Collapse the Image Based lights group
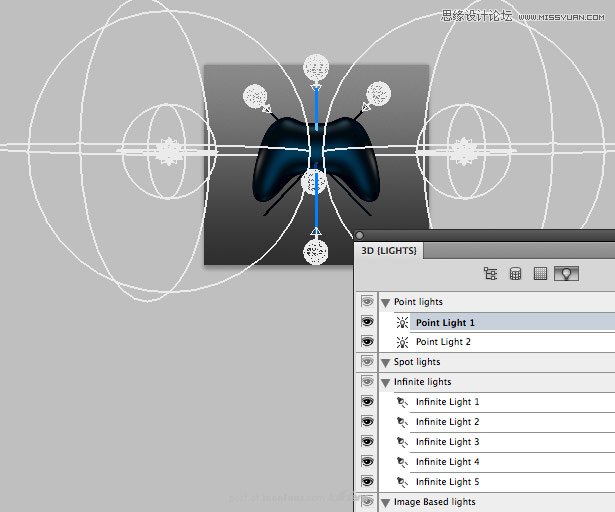615x512 pixels. click(385, 502)
